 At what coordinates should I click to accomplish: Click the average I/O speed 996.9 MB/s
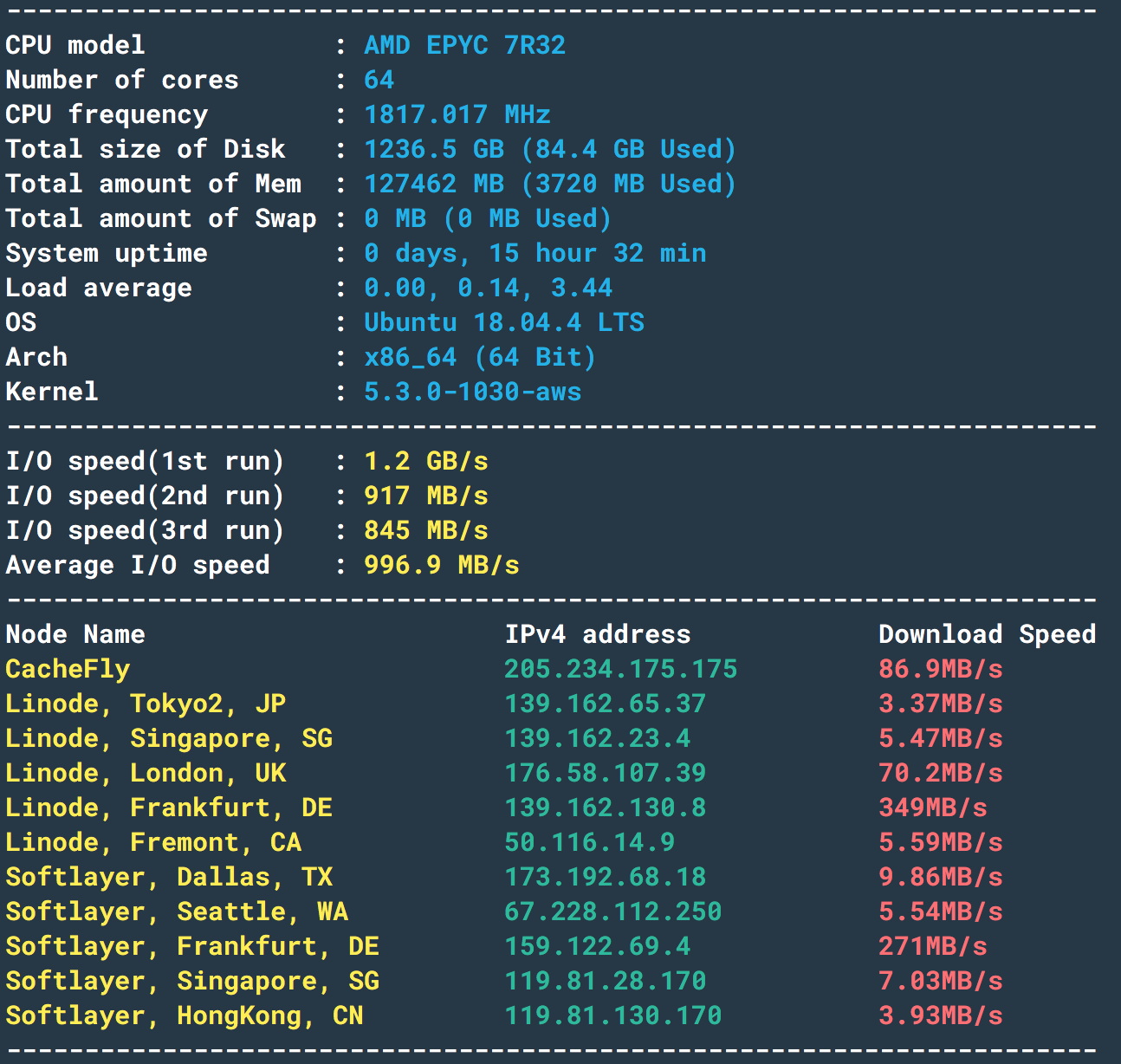click(441, 565)
